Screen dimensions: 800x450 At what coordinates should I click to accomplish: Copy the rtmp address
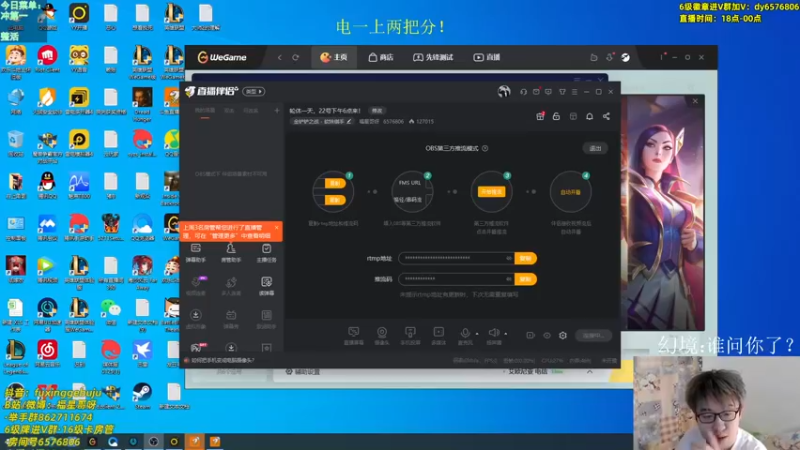[526, 258]
